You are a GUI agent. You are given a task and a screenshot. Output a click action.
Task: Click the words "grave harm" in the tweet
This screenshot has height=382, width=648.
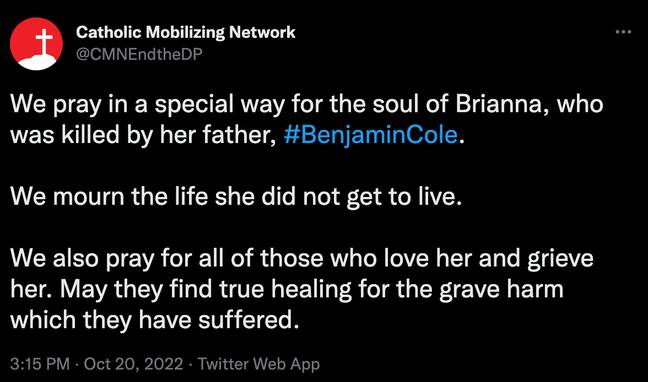tap(501, 289)
